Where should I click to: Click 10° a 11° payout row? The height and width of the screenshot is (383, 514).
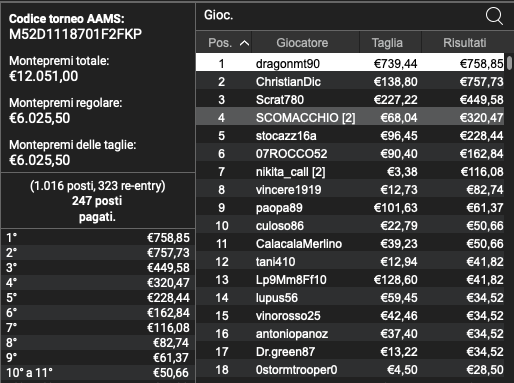click(98, 373)
